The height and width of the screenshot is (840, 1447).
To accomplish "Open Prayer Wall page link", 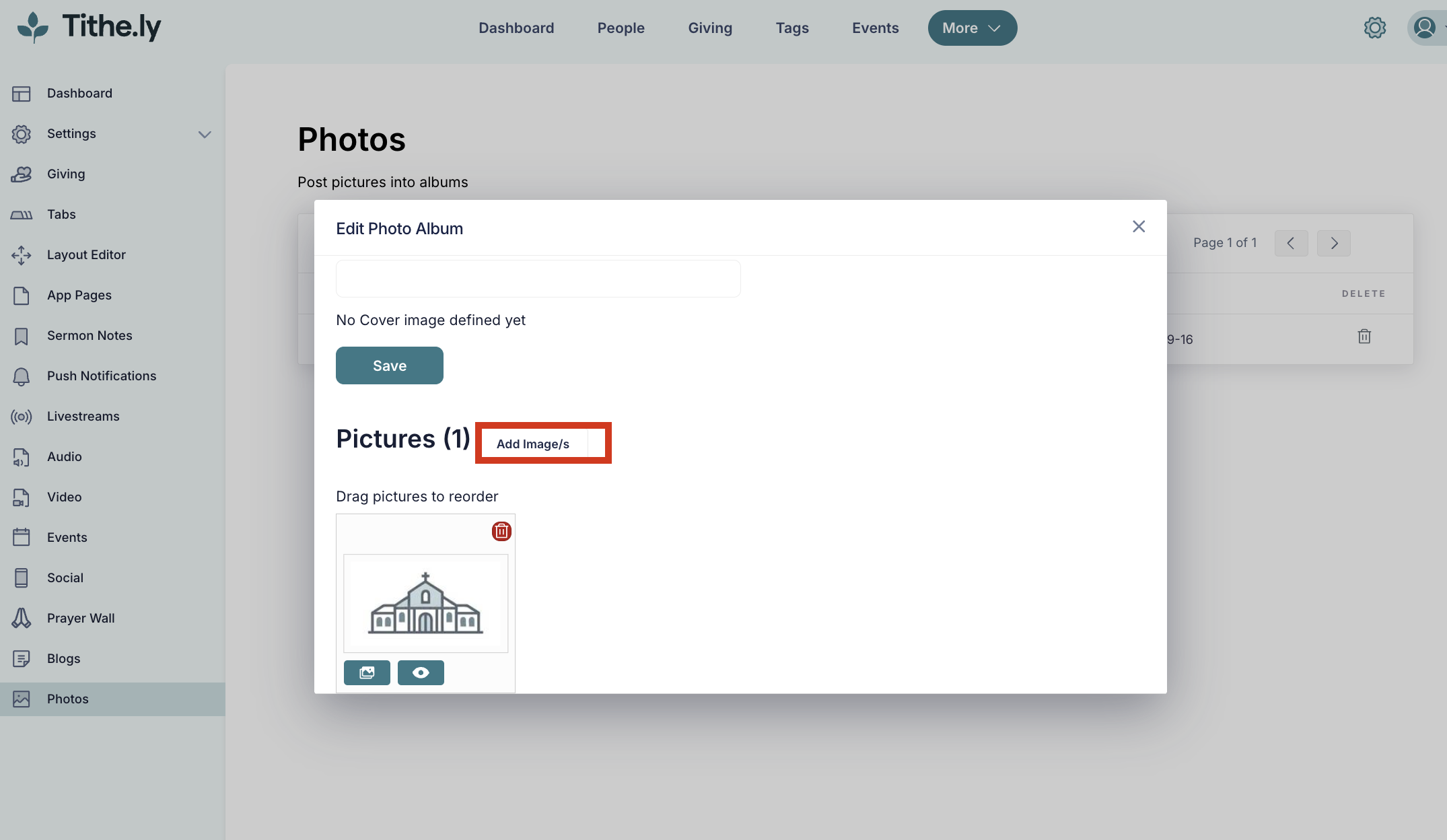I will pos(81,618).
